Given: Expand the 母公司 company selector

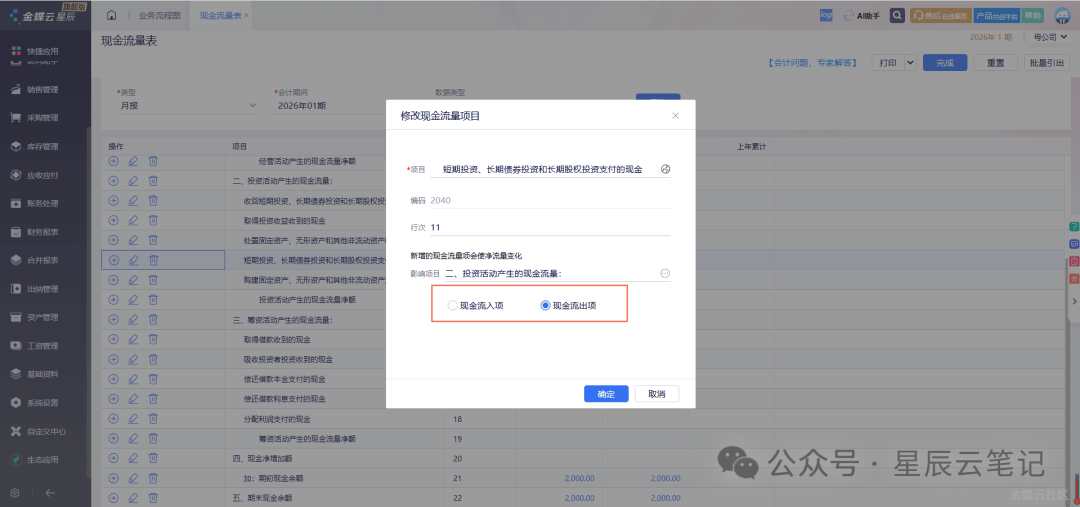Looking at the screenshot, I should [1046, 37].
